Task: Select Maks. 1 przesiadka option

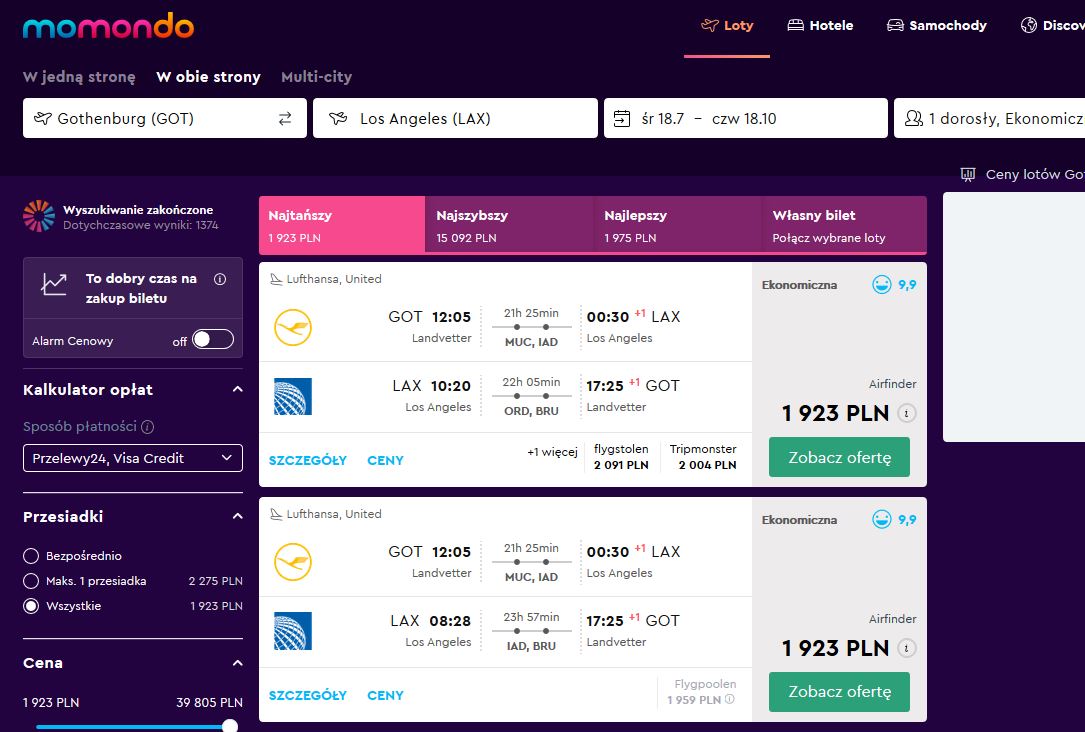Action: tap(31, 580)
